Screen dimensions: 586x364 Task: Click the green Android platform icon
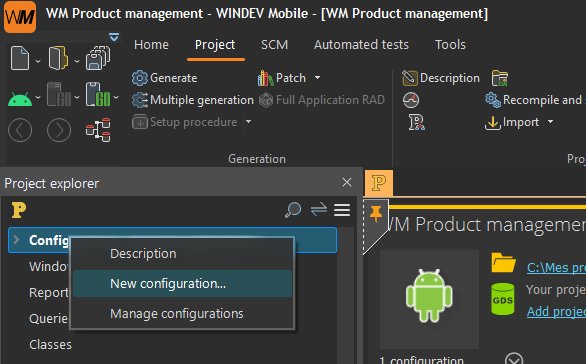(20, 99)
